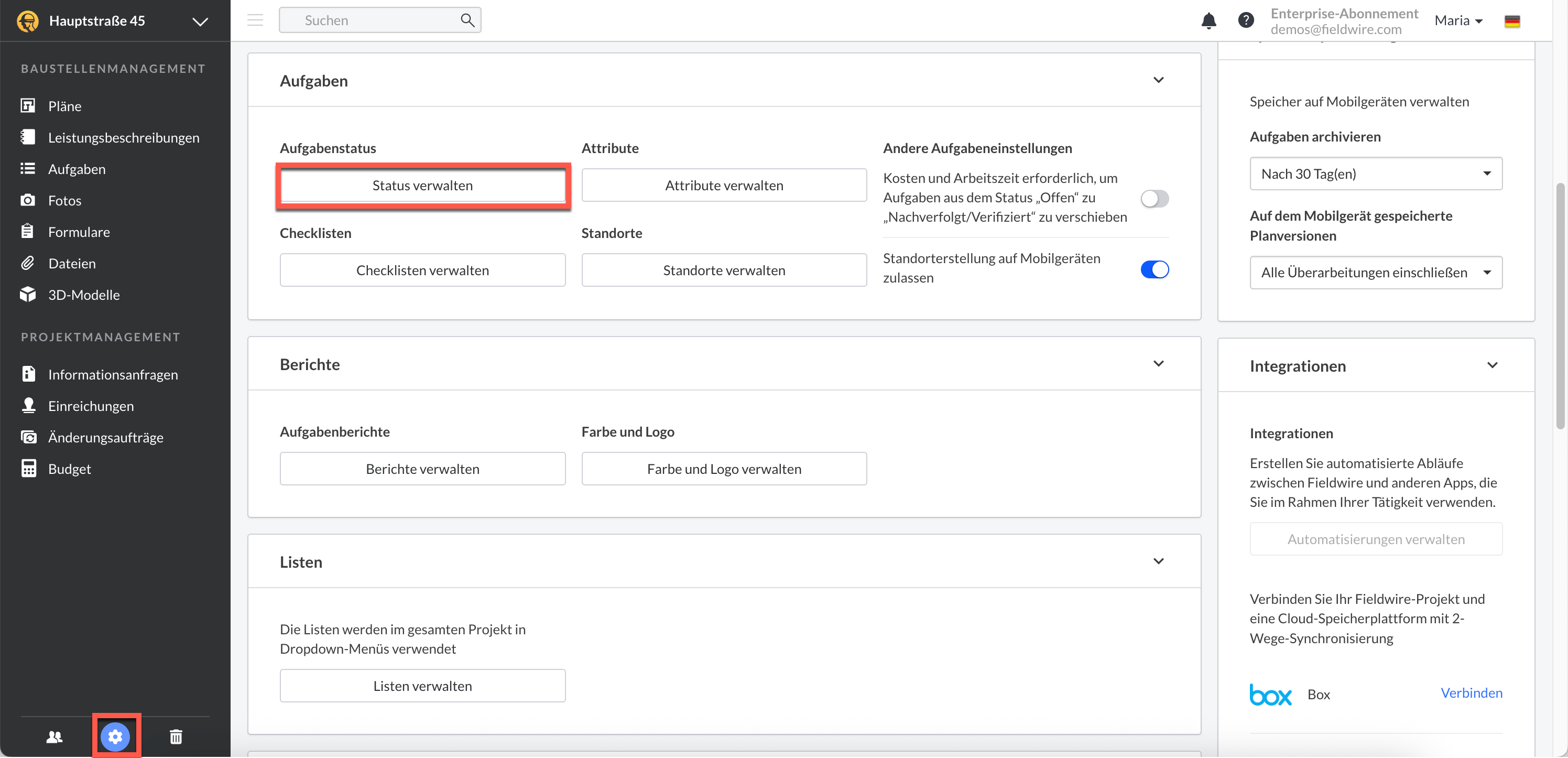The width and height of the screenshot is (1568, 758).
Task: Open the Planversionen dropdown
Action: pyautogui.click(x=1375, y=272)
